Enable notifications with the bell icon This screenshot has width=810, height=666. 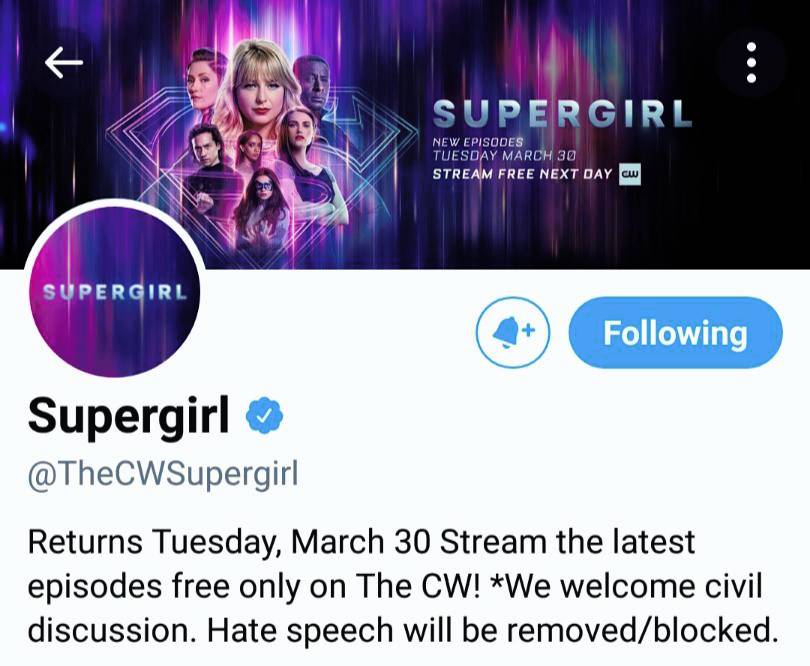click(512, 332)
